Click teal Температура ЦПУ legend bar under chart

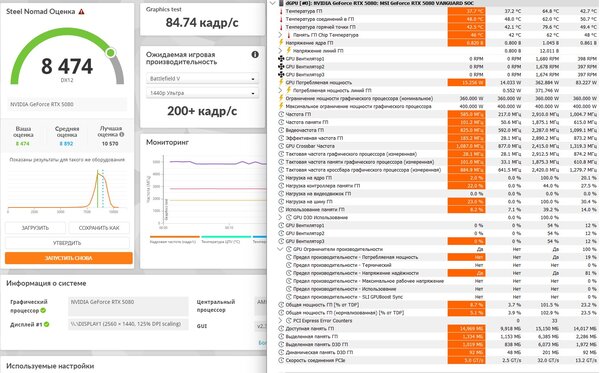click(226, 237)
